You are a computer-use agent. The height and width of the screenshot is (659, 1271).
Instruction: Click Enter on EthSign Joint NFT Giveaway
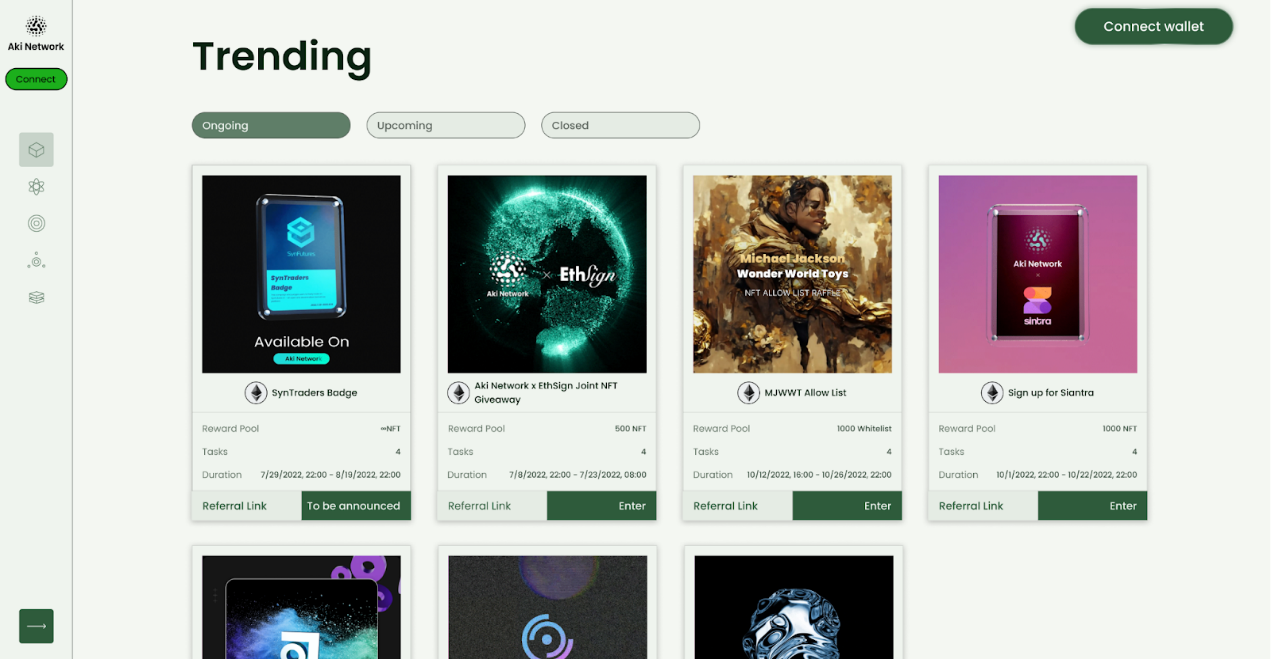pyautogui.click(x=602, y=506)
